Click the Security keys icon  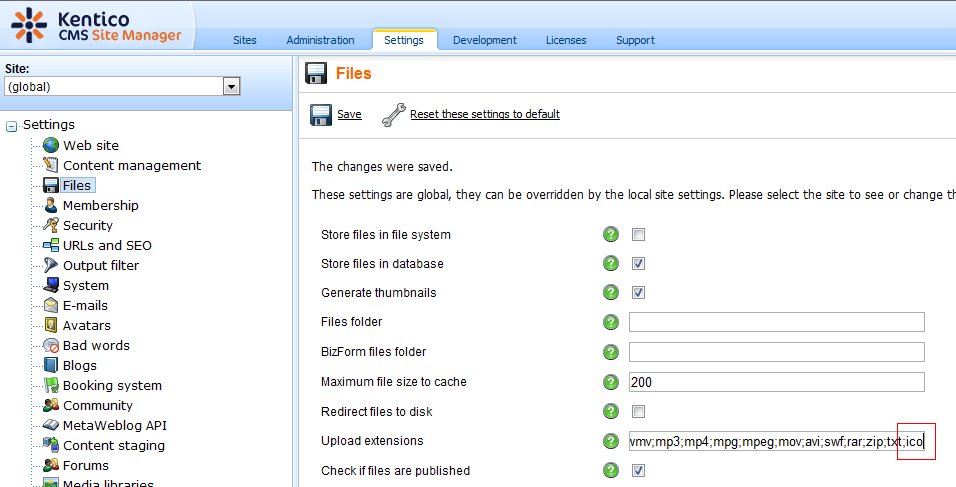tap(51, 226)
